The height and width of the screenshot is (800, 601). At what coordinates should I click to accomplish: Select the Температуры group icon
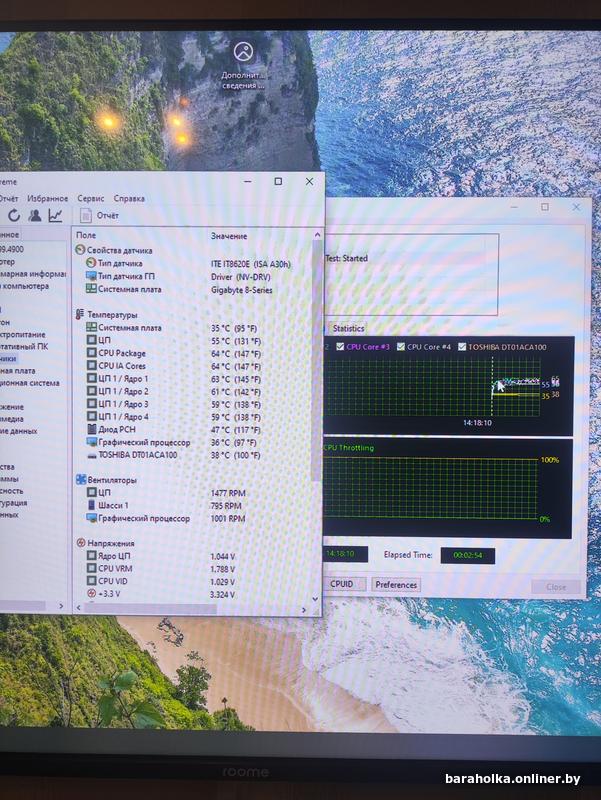click(x=80, y=315)
